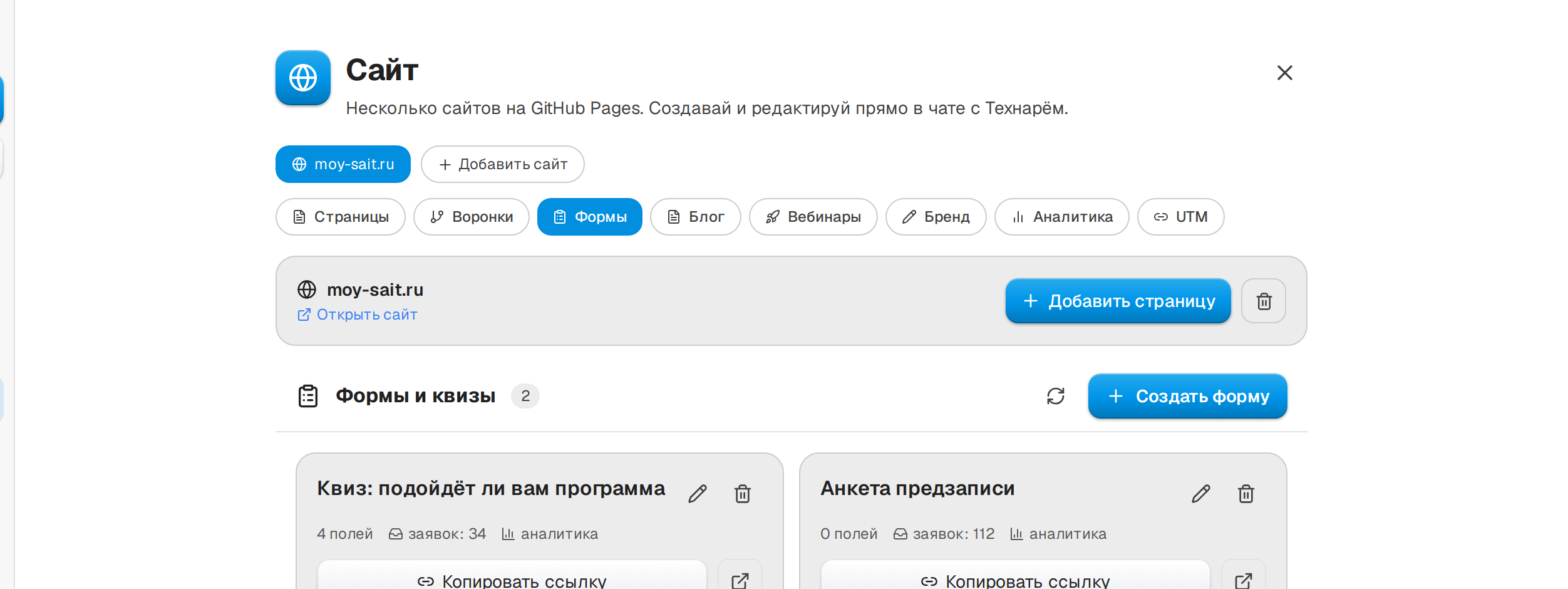
Task: Click the blue globe Сайт icon
Action: pos(303,78)
